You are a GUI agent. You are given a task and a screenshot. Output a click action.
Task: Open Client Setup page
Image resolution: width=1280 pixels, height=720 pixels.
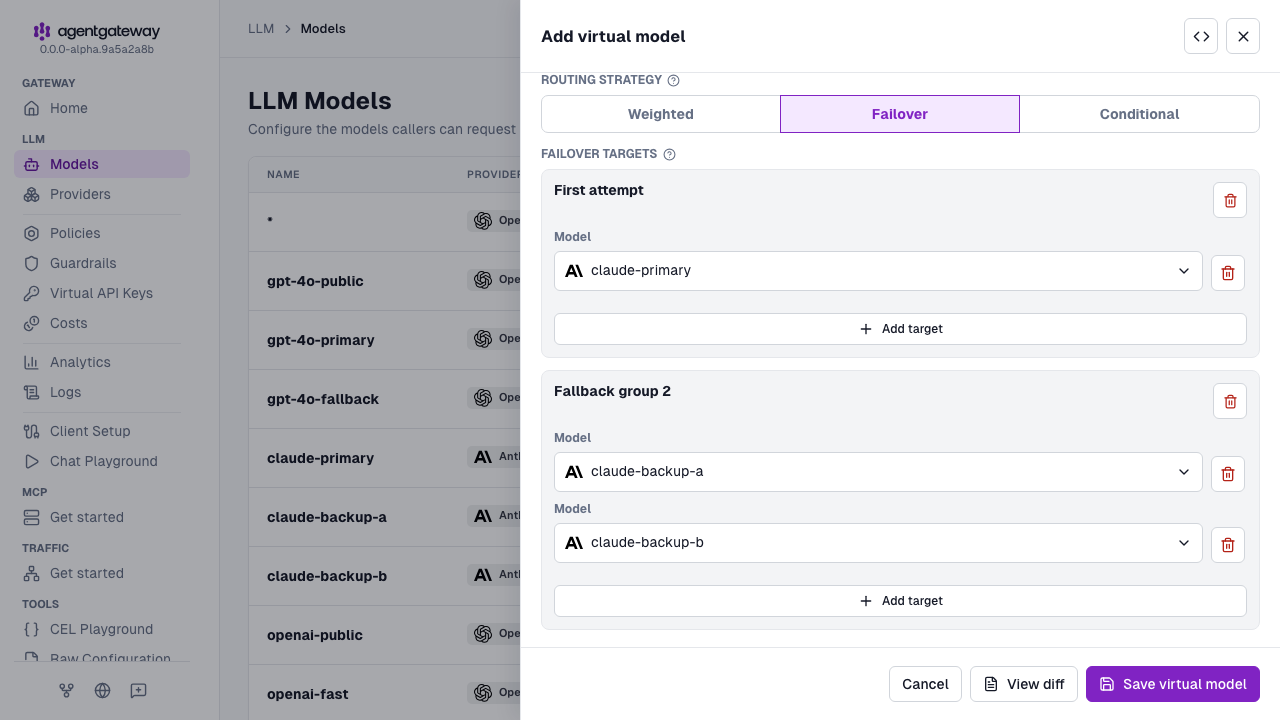point(102,431)
